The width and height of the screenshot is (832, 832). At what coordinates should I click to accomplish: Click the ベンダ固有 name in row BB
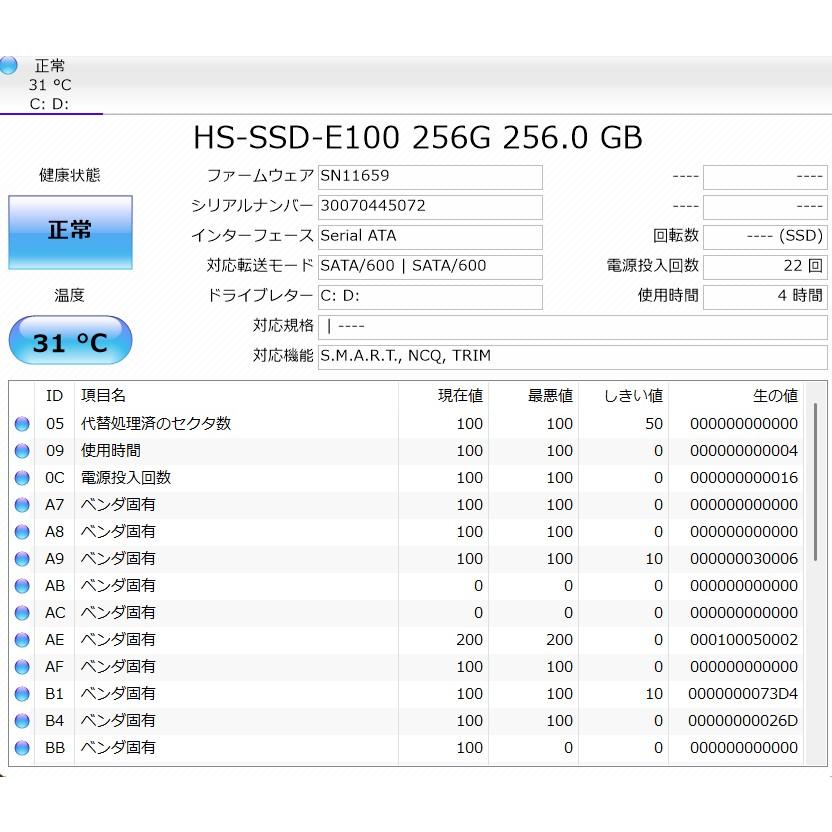pyautogui.click(x=118, y=748)
